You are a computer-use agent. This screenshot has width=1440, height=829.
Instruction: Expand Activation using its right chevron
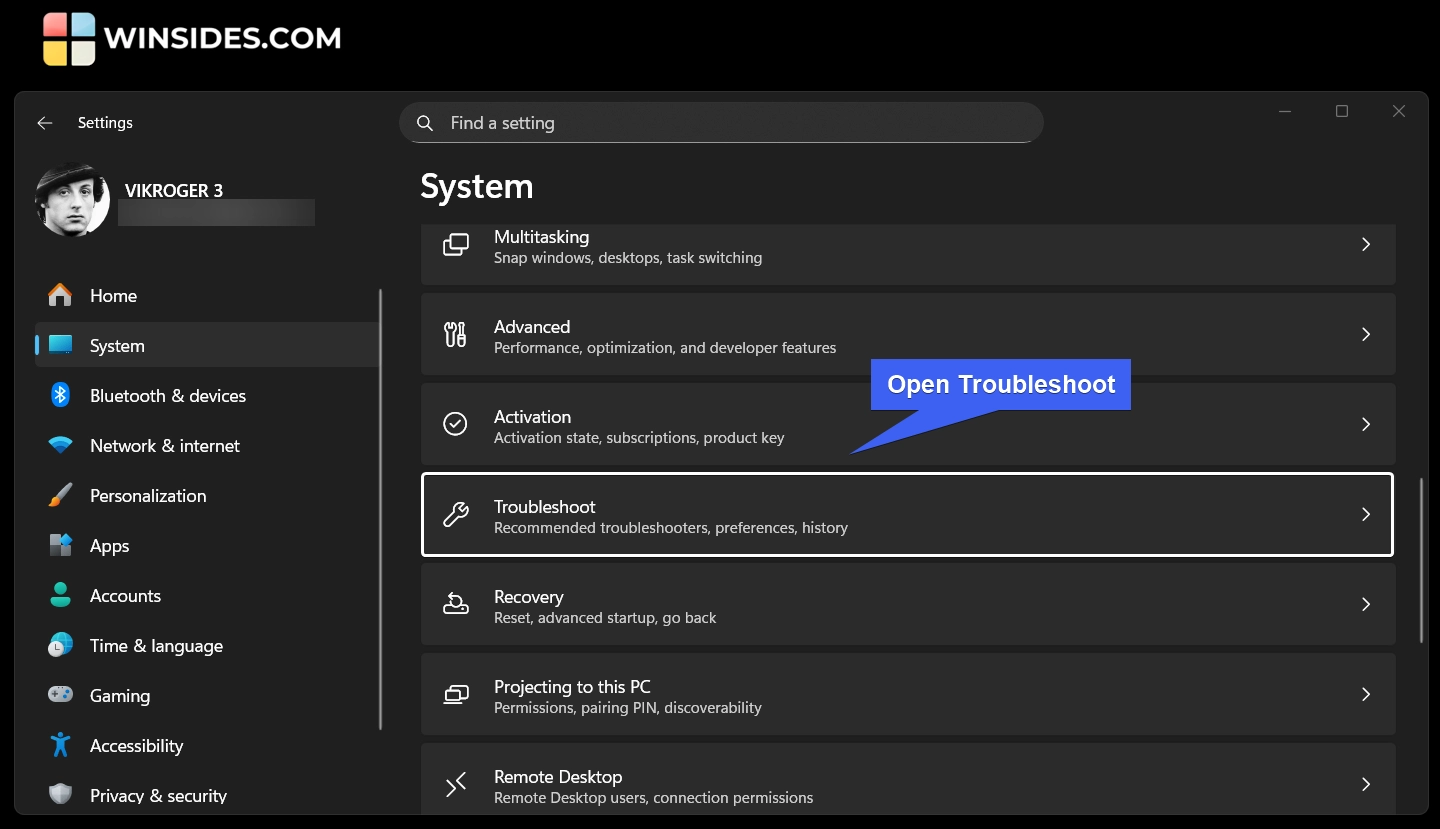point(1366,424)
